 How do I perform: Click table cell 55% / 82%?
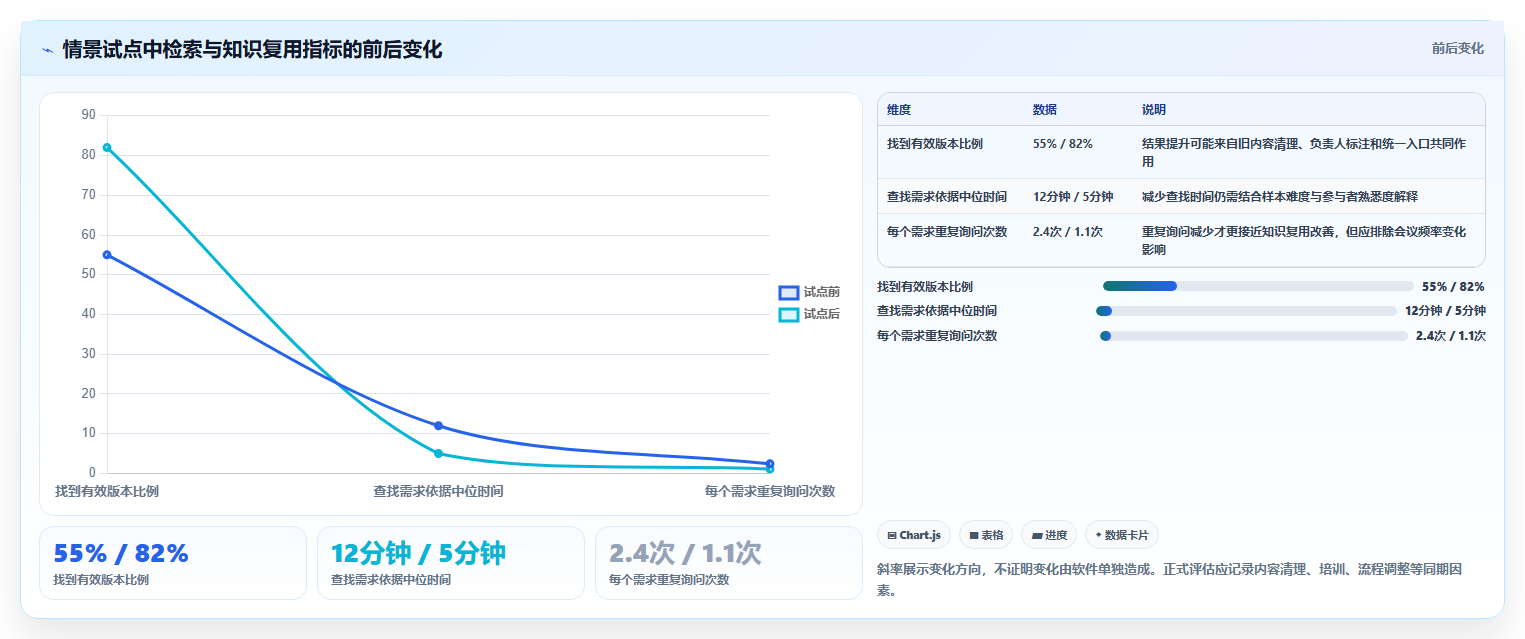1063,144
